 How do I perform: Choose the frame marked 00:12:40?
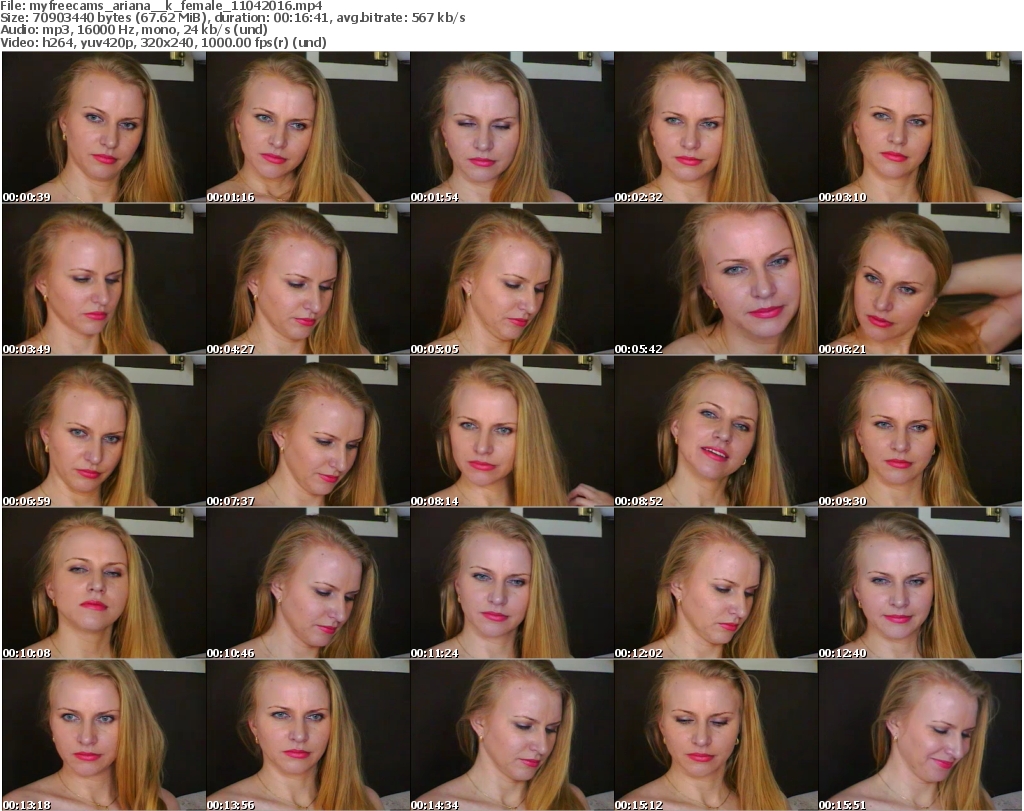920,583
